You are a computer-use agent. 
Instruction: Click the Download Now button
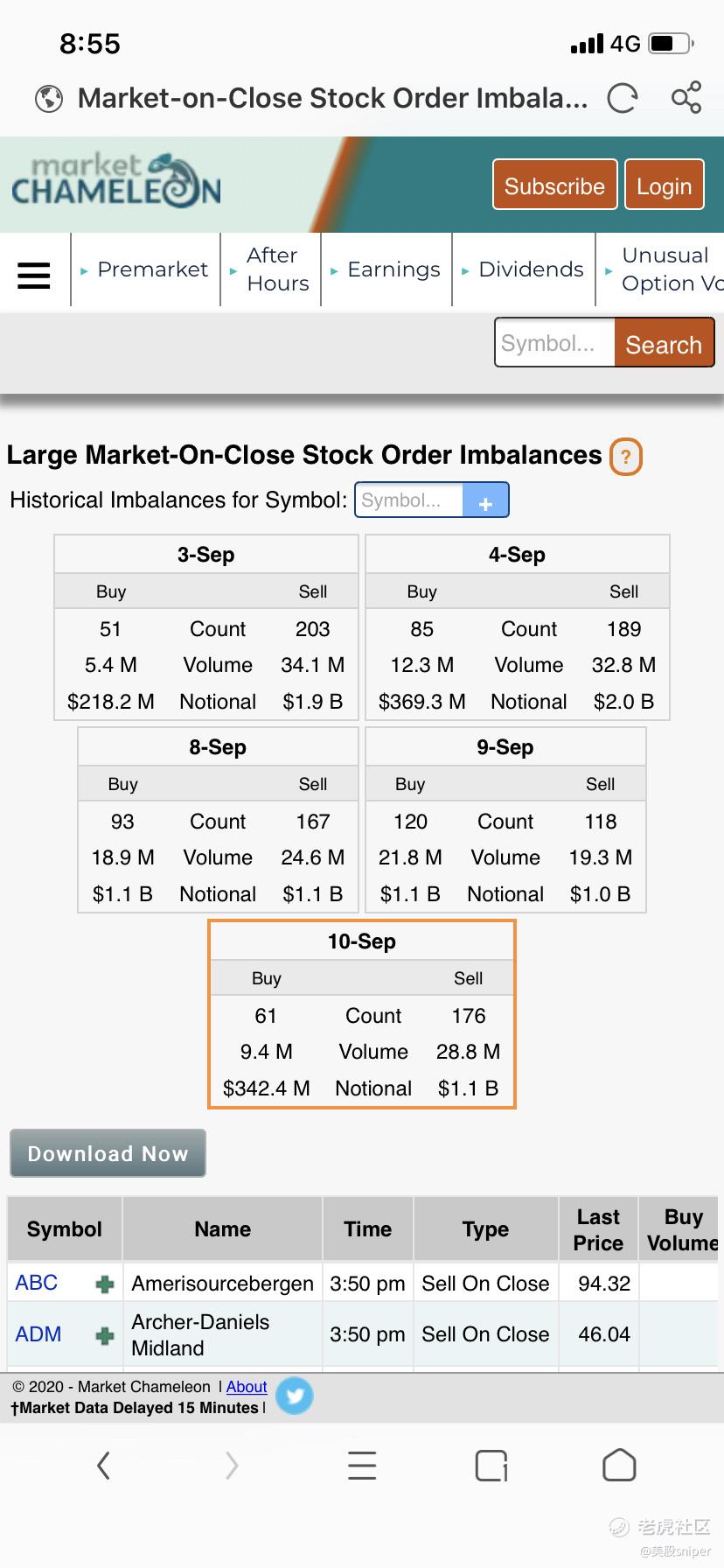tap(108, 1153)
